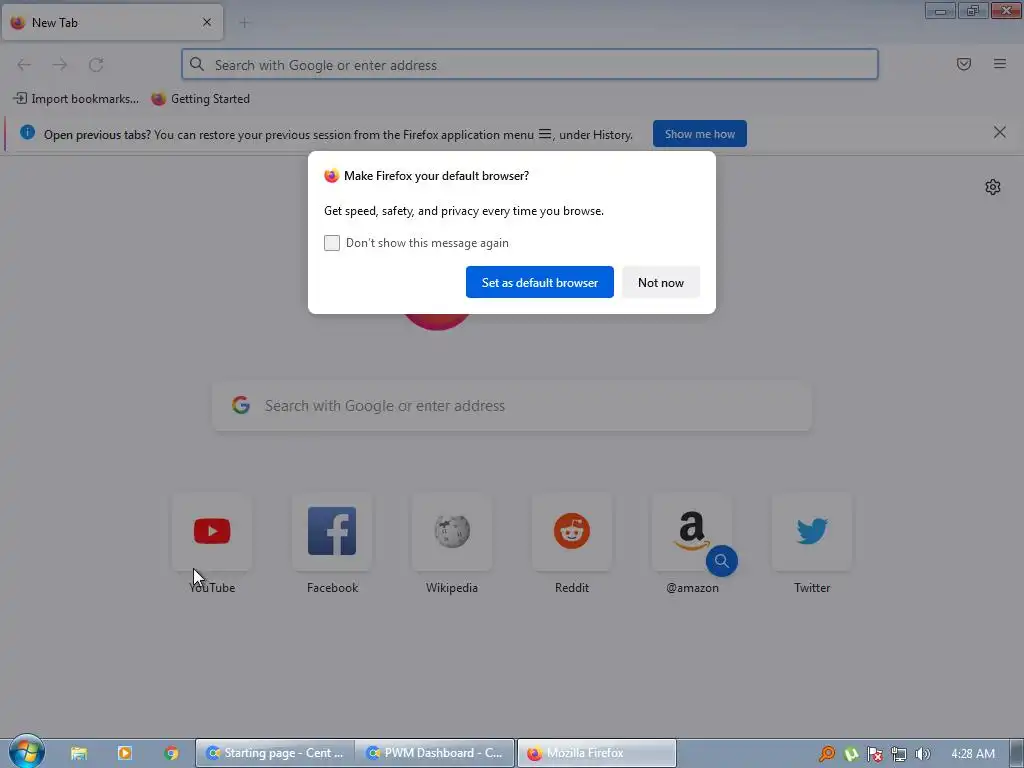
Task: Click "Make Firefox your default browser?" heading
Action: tap(436, 176)
